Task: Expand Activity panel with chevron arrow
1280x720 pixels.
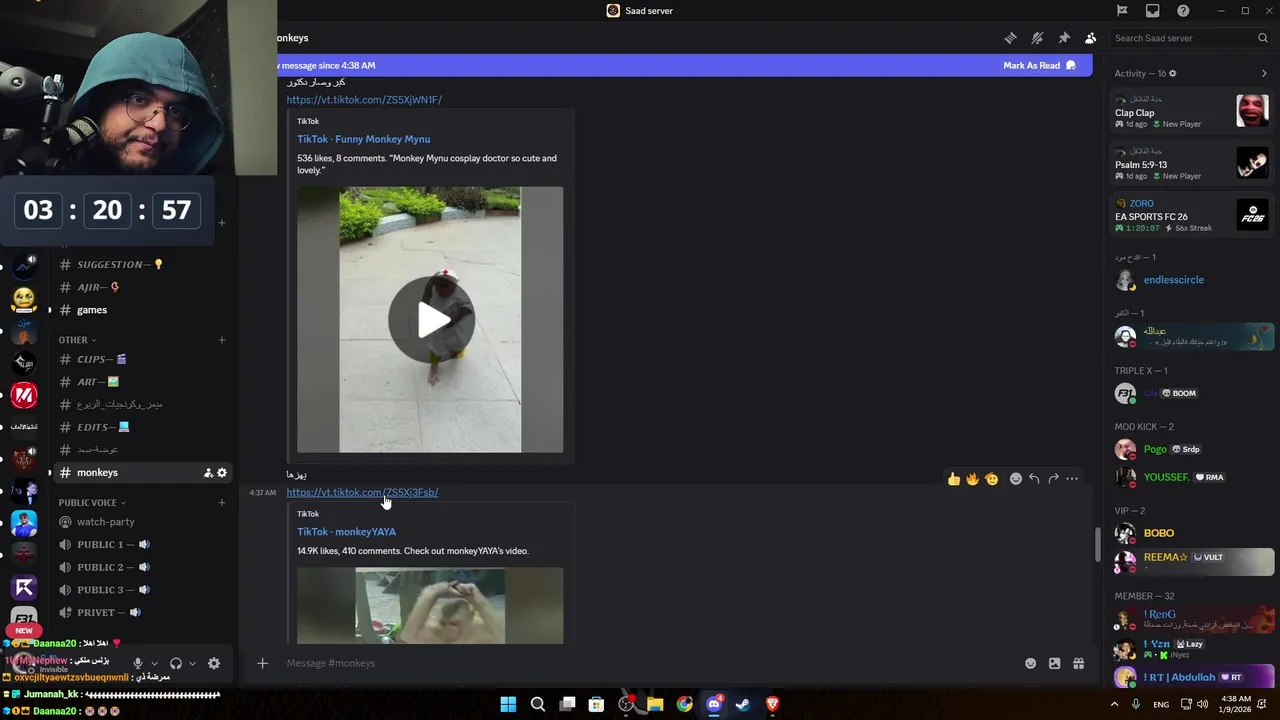Action: point(1264,73)
